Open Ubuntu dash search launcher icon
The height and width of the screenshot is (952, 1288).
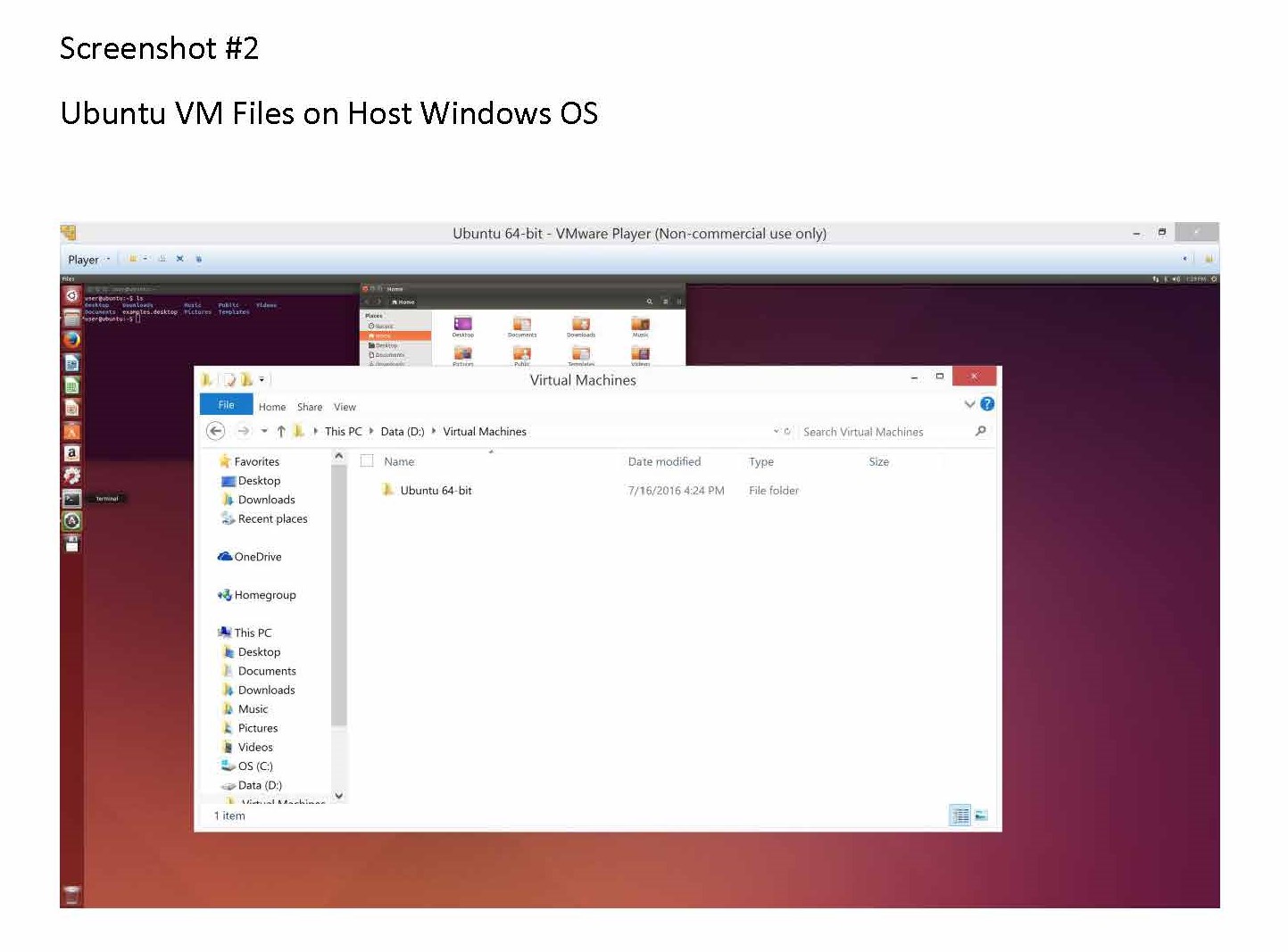[72, 295]
